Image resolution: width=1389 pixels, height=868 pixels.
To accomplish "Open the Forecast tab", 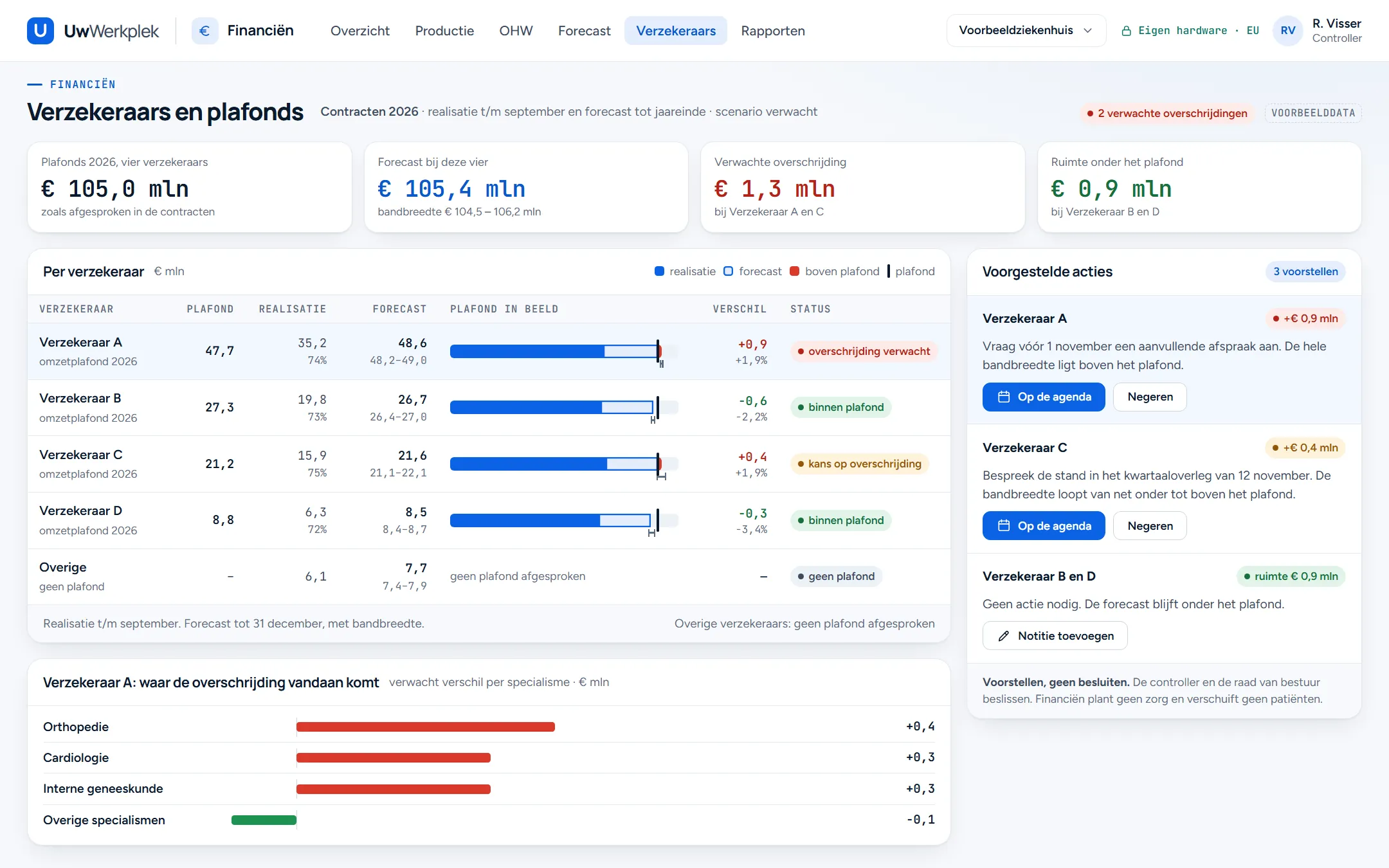I will (x=584, y=30).
